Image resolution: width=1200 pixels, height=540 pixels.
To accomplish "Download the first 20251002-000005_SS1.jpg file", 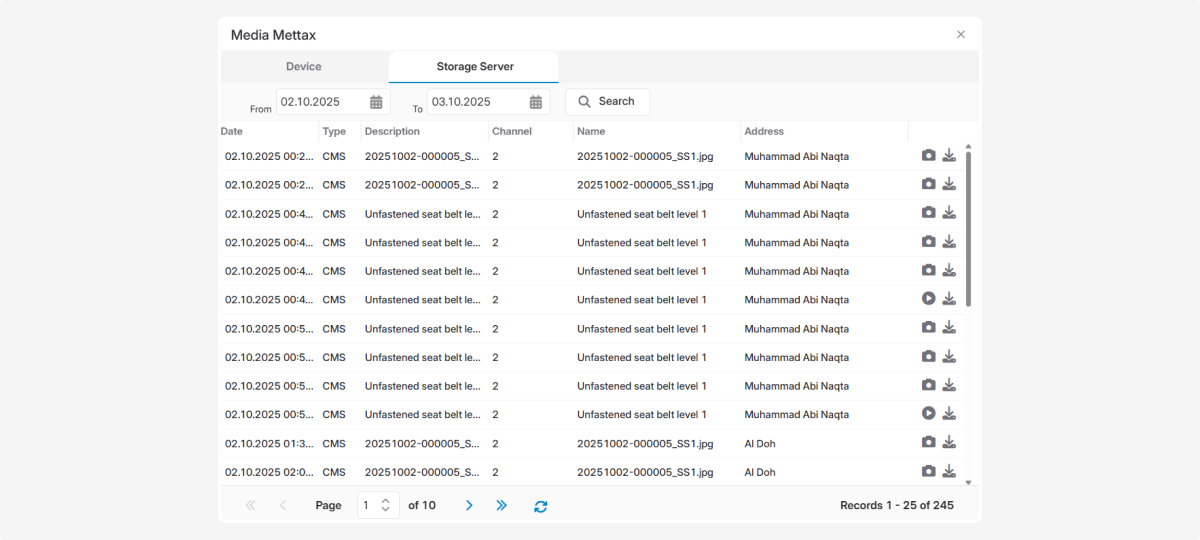I will 949,156.
